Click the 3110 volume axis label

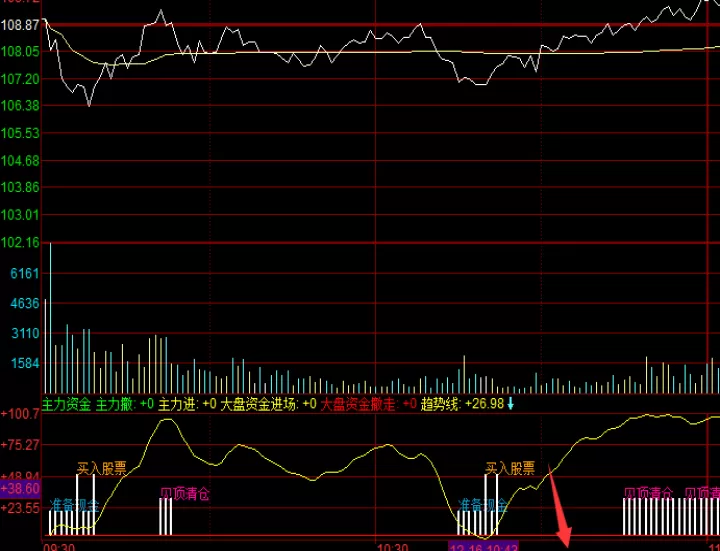(x=25, y=333)
